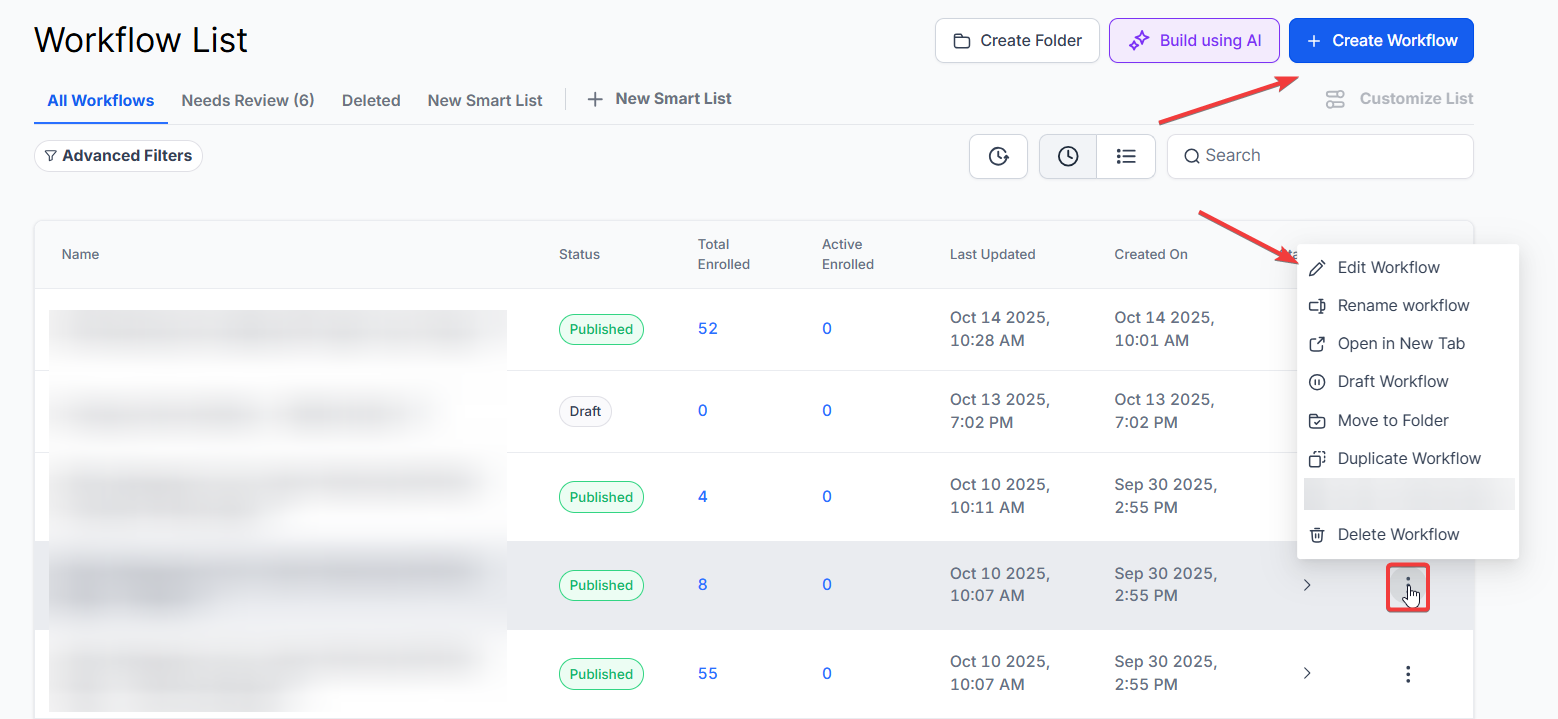The height and width of the screenshot is (719, 1558).
Task: Click the clock-refresh icon button left of view toggles
Action: click(998, 157)
